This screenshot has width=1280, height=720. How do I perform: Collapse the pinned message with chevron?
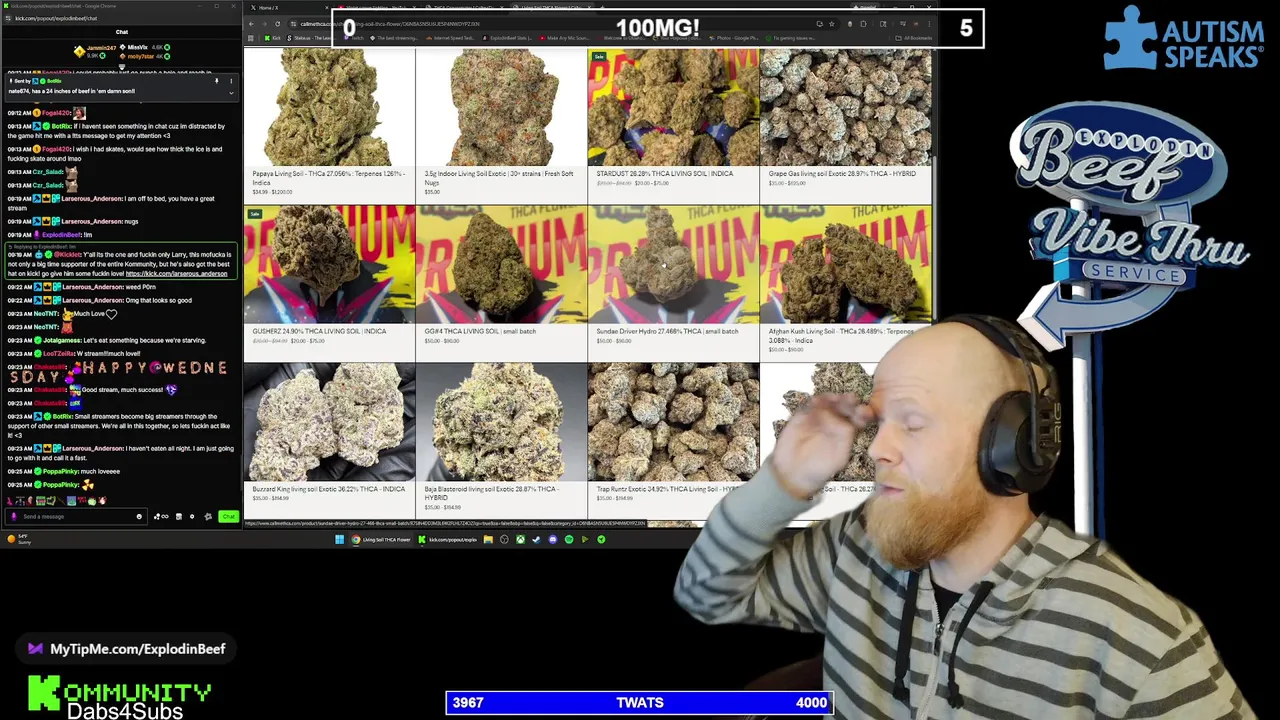(x=231, y=92)
